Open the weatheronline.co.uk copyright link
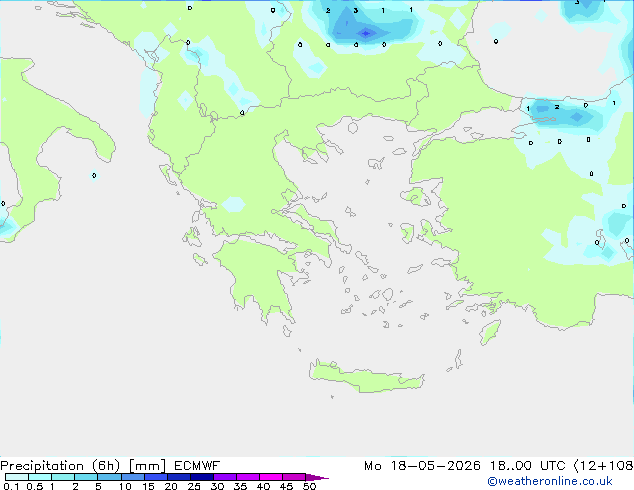Image resolution: width=634 pixels, height=490 pixels. pyautogui.click(x=550, y=481)
